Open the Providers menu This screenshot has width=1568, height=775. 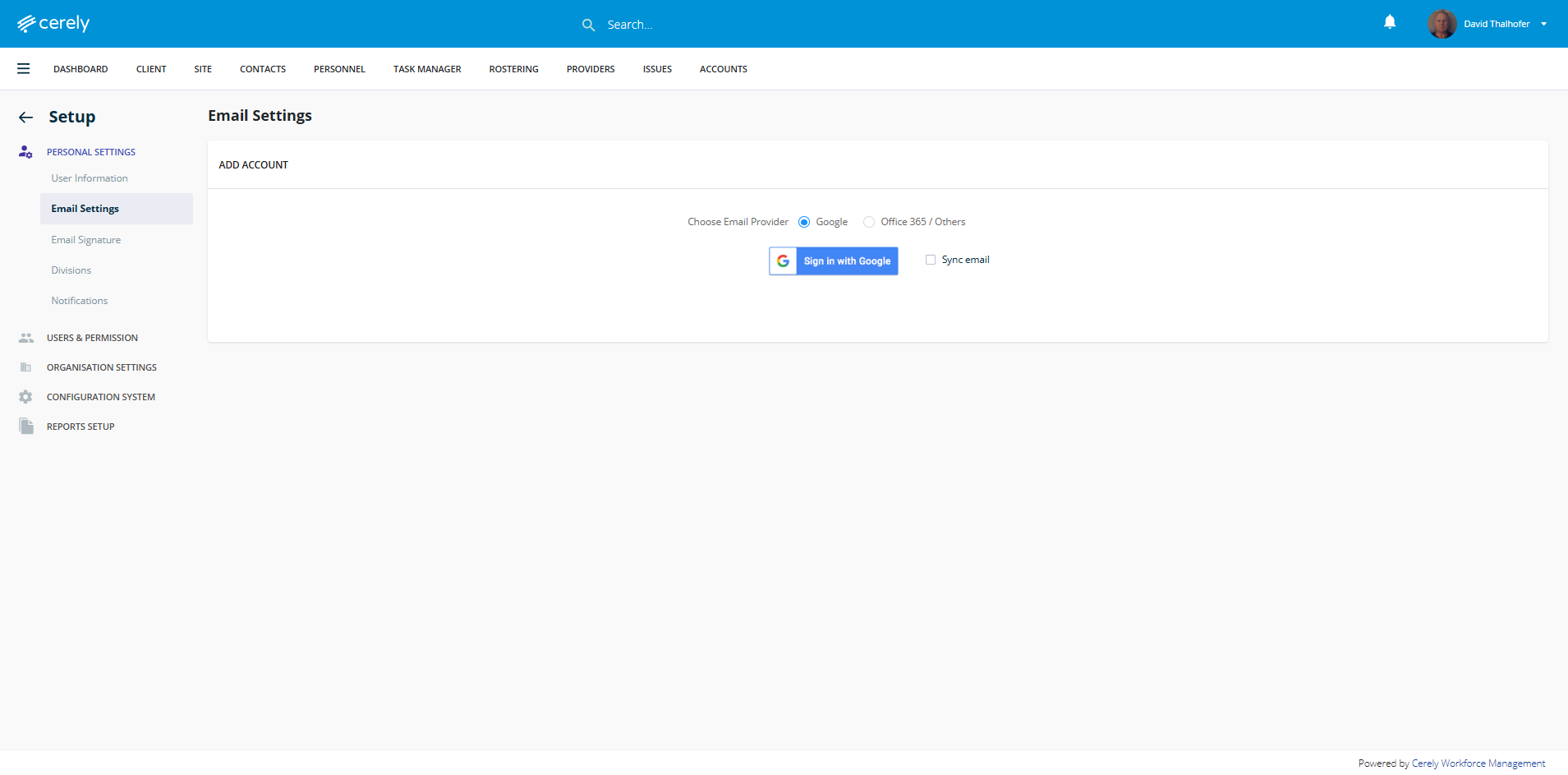tap(591, 69)
